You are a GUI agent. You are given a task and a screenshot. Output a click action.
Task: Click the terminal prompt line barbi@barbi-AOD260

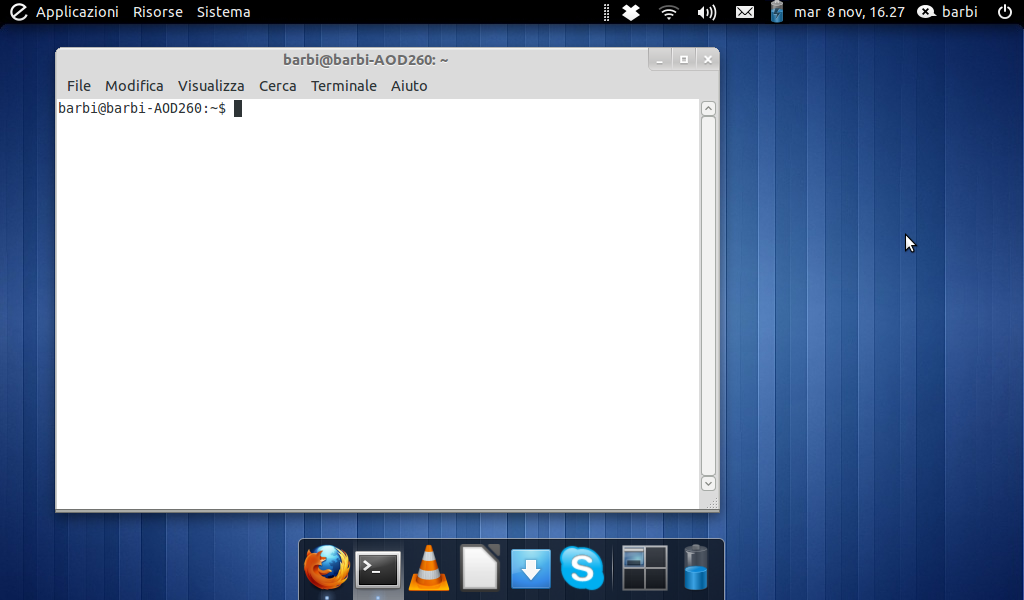(x=142, y=108)
